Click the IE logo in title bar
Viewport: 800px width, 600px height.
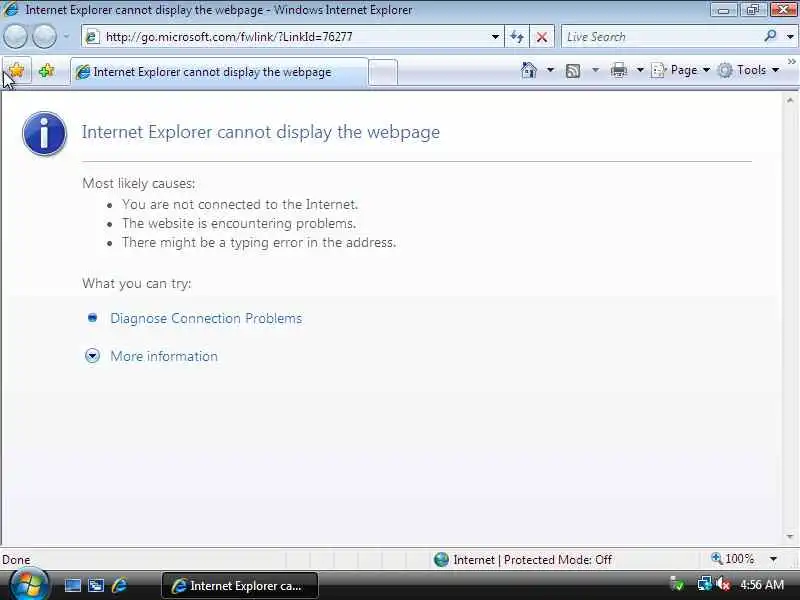point(11,9)
